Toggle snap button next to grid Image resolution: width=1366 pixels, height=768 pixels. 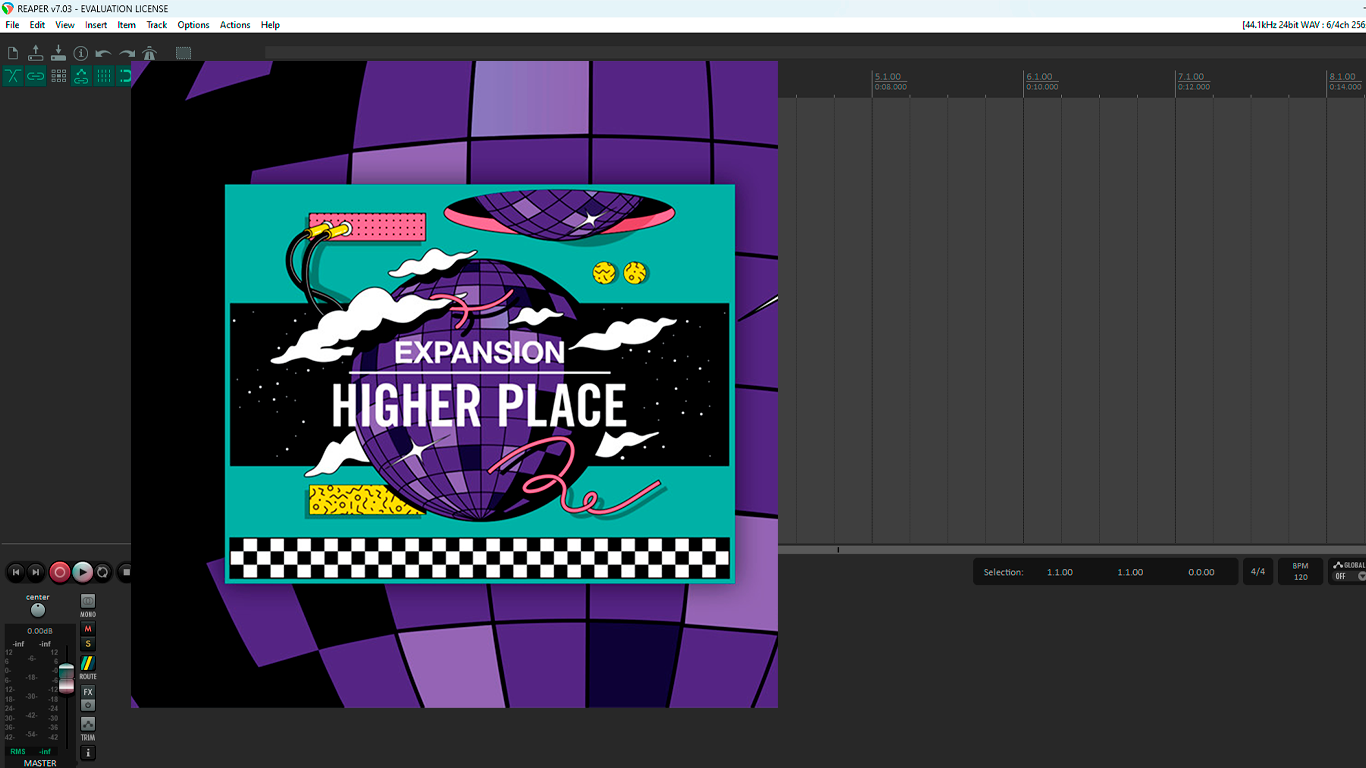(x=125, y=76)
